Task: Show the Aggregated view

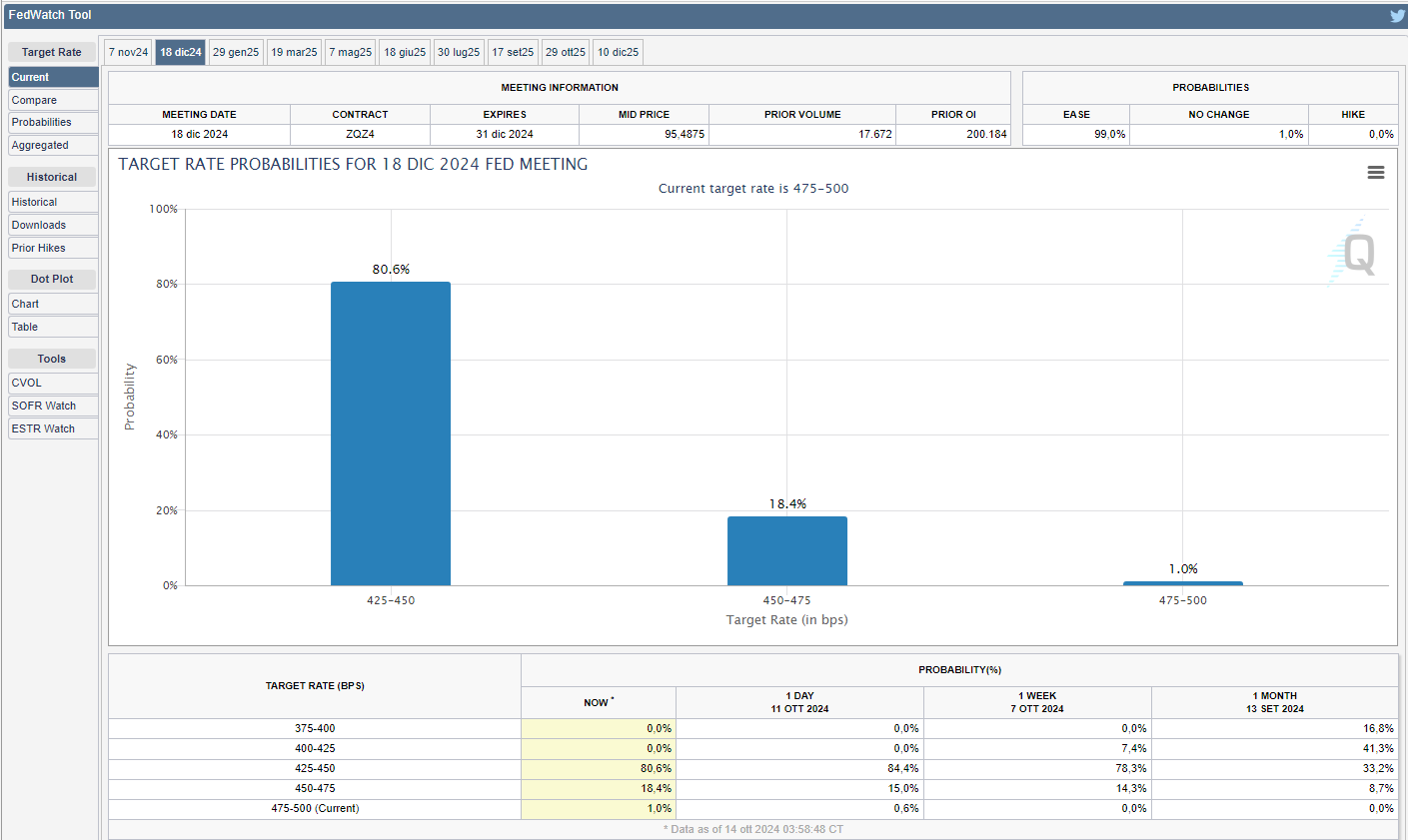Action: pos(53,145)
